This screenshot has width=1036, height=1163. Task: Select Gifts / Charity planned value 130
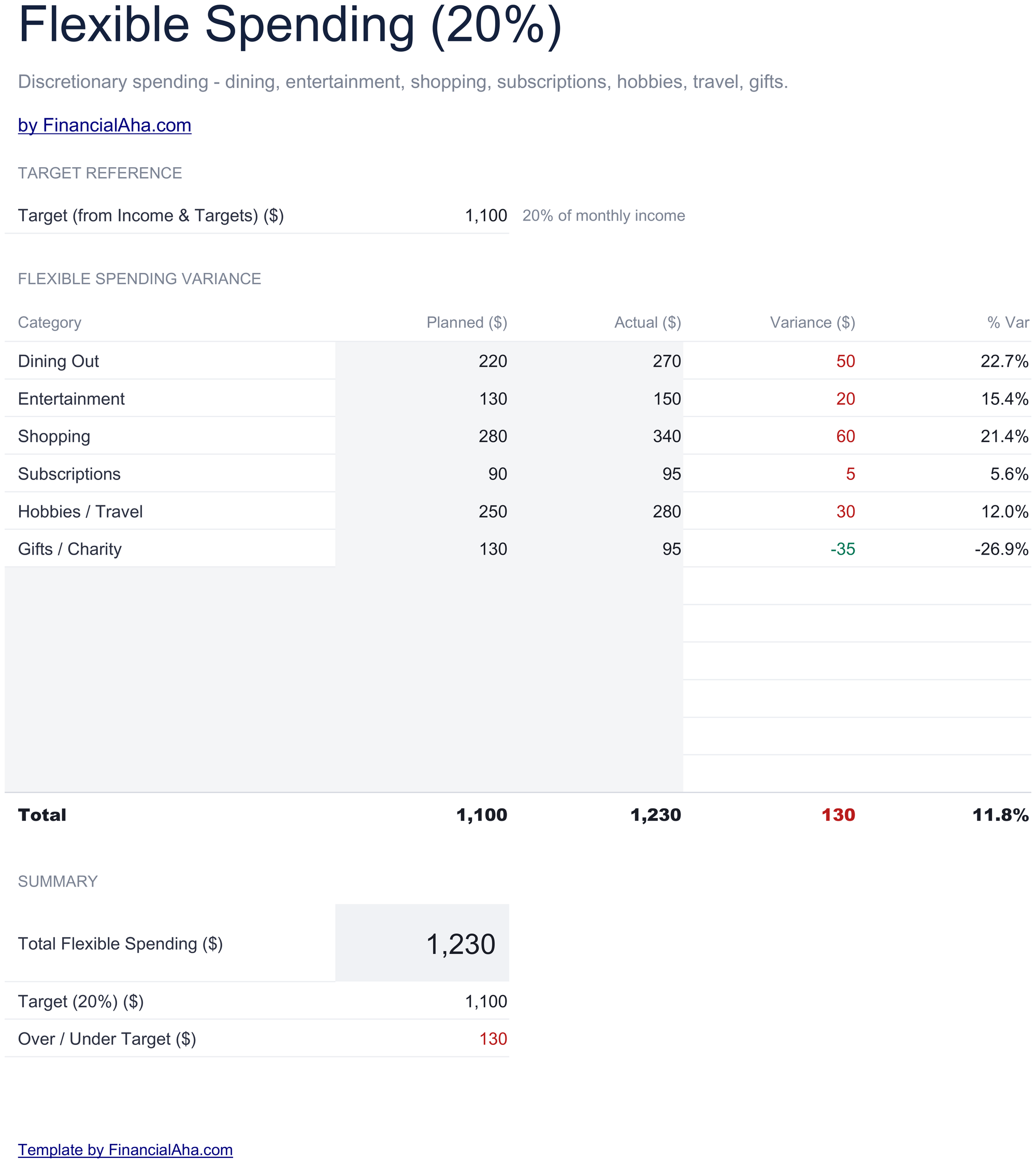(493, 549)
